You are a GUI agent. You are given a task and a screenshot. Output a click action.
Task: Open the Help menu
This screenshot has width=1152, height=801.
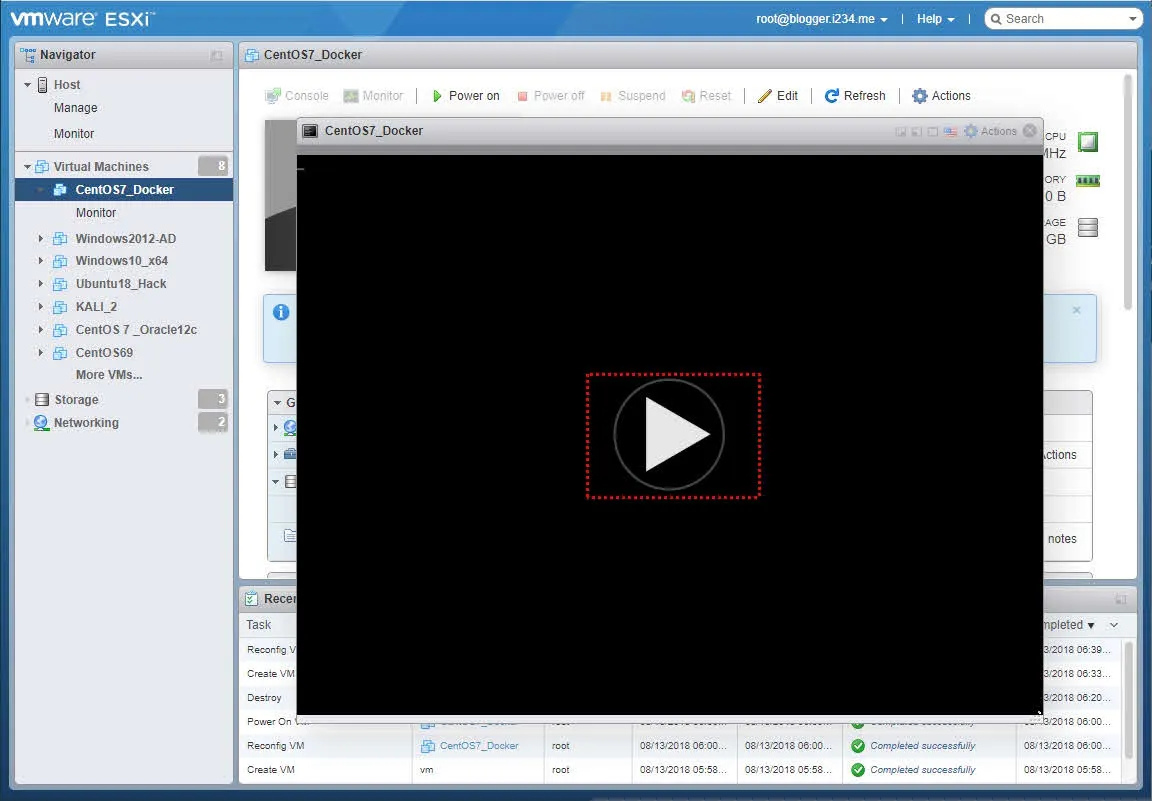[935, 19]
